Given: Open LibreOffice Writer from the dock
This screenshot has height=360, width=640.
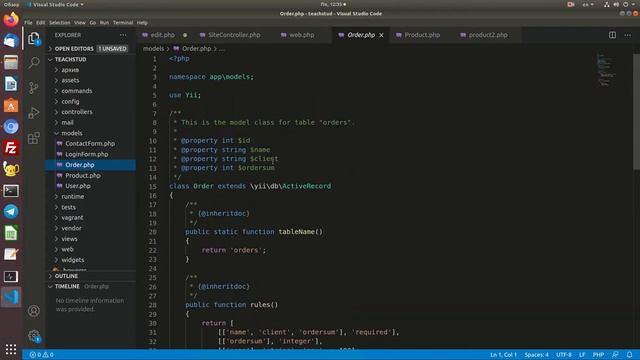Looking at the screenshot, I should coord(11,84).
